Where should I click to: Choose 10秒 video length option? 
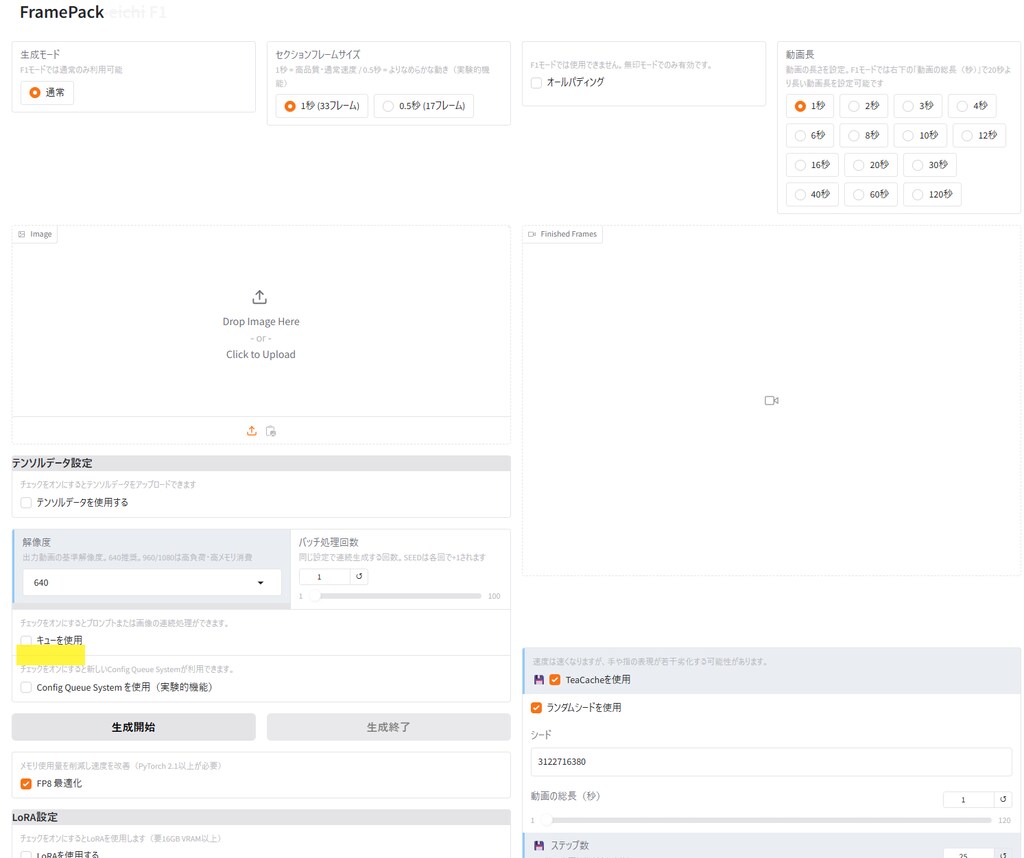(x=918, y=135)
